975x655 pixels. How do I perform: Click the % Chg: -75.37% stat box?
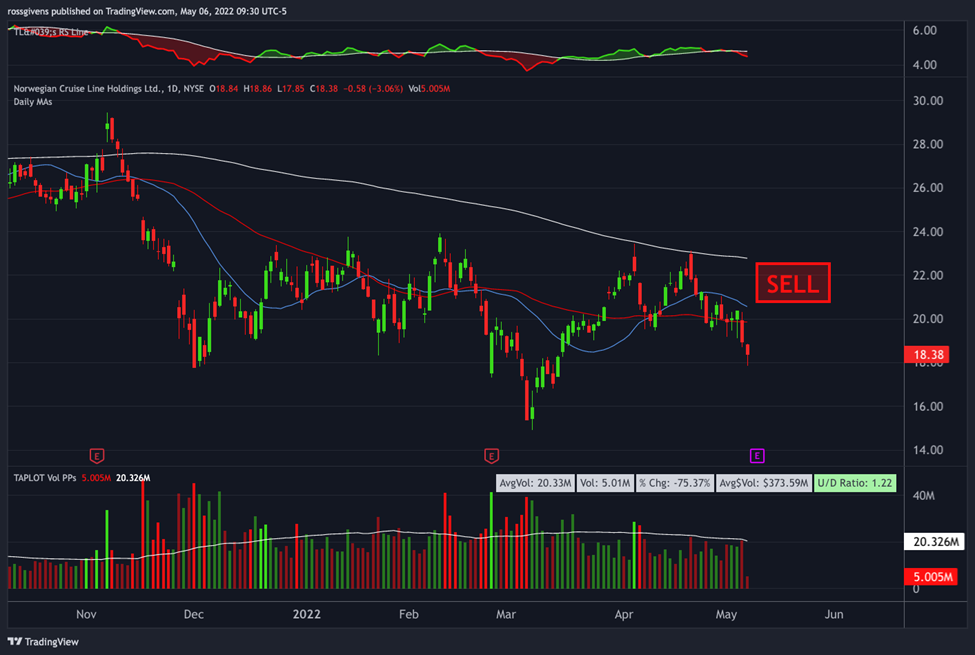(x=675, y=483)
